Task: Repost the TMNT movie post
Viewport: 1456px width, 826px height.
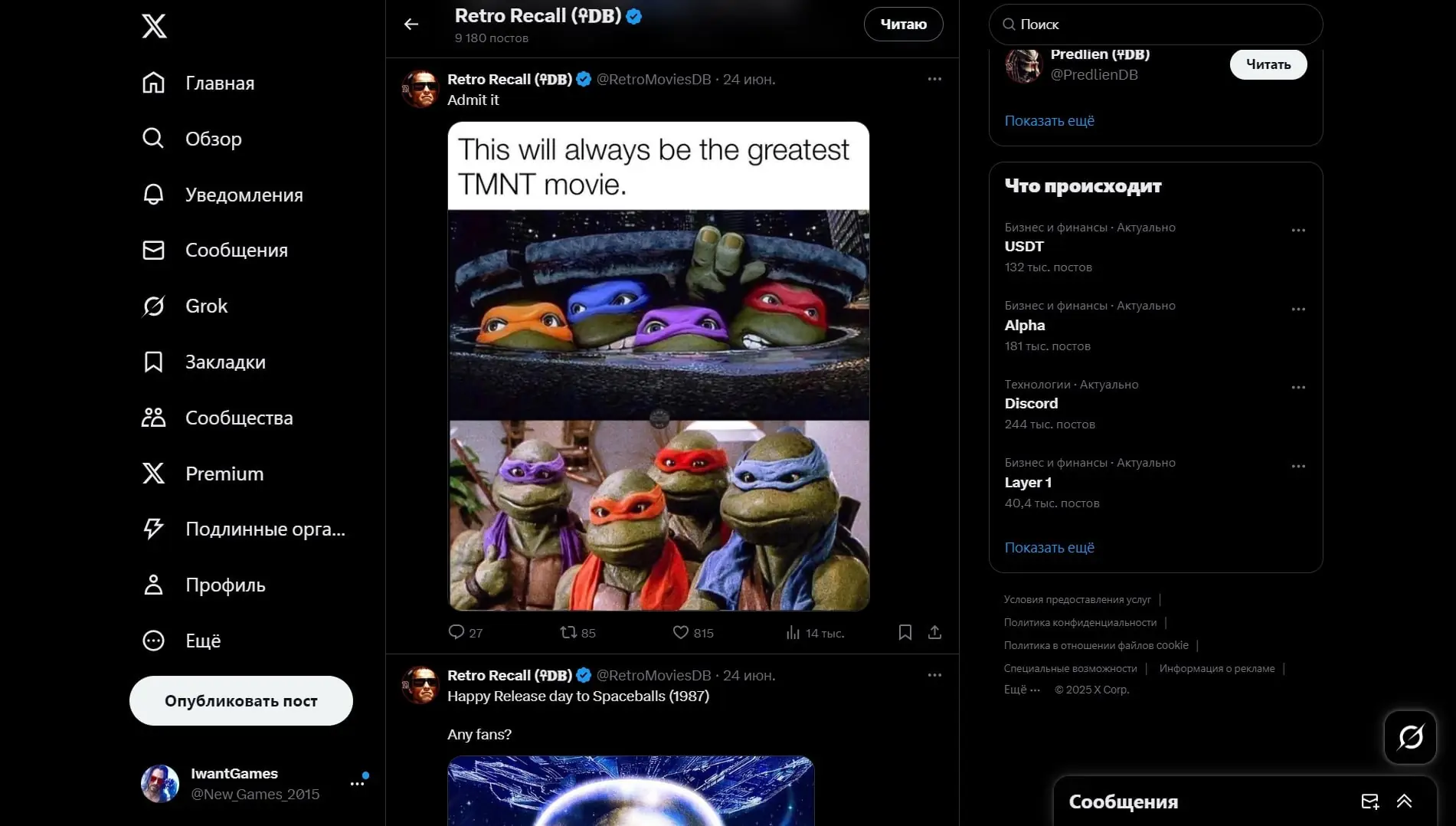Action: tap(568, 632)
